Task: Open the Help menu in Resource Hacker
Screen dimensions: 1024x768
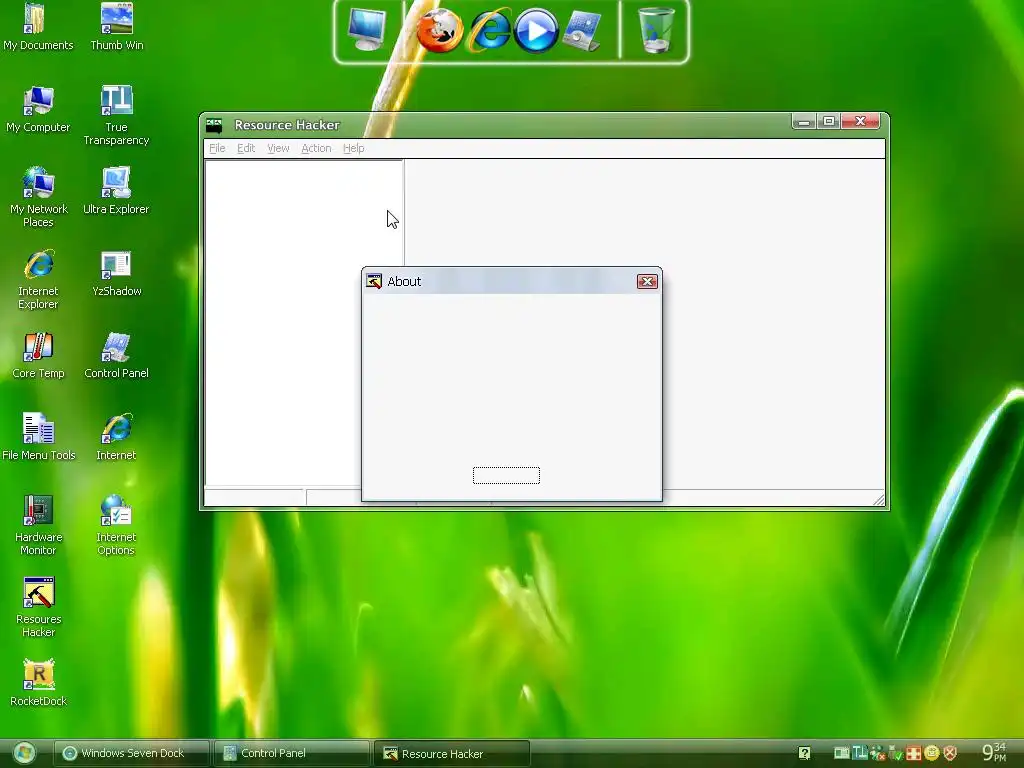Action: tap(353, 148)
